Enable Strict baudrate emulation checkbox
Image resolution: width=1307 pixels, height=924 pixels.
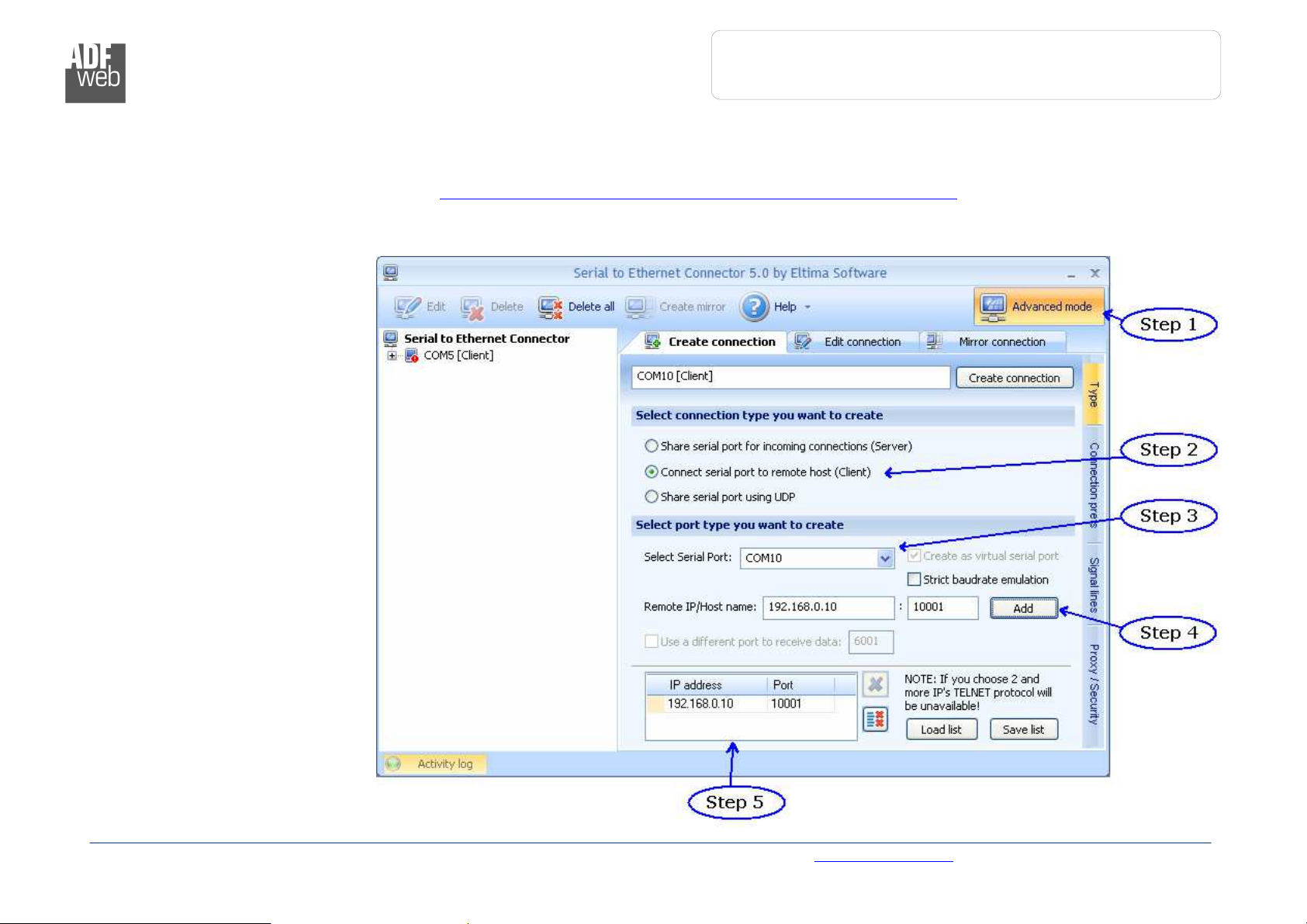(915, 580)
